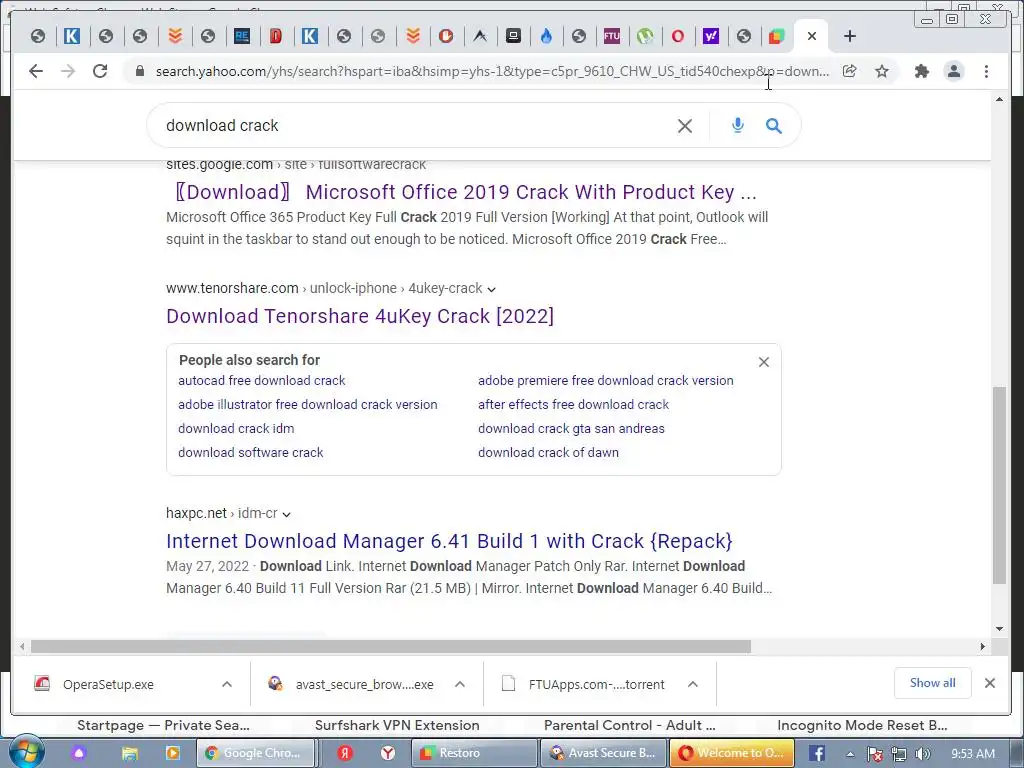Viewport: 1024px width, 768px height.
Task: Click the address bar URL
Action: 492,71
